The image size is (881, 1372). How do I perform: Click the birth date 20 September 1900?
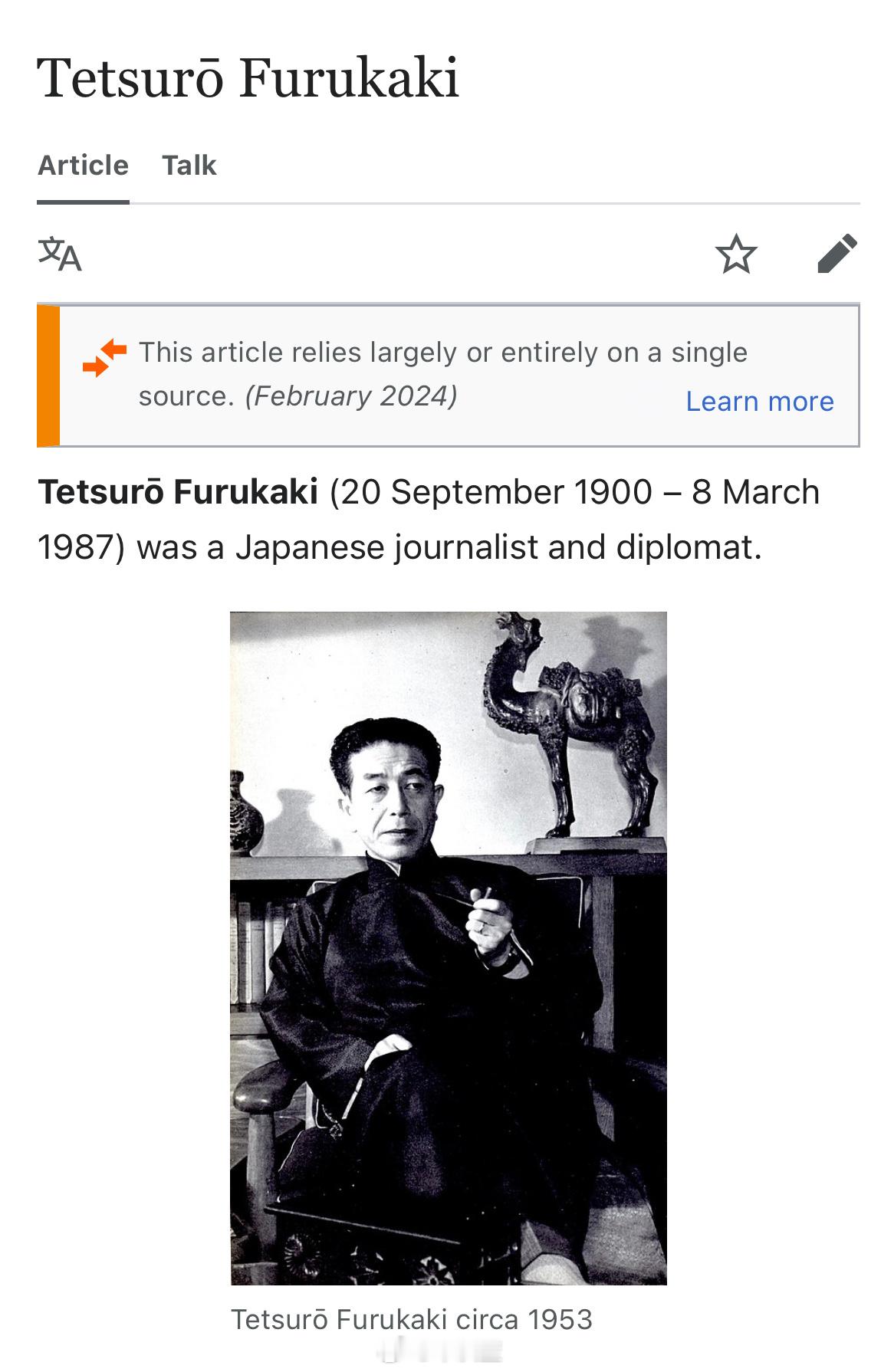pyautogui.click(x=492, y=492)
